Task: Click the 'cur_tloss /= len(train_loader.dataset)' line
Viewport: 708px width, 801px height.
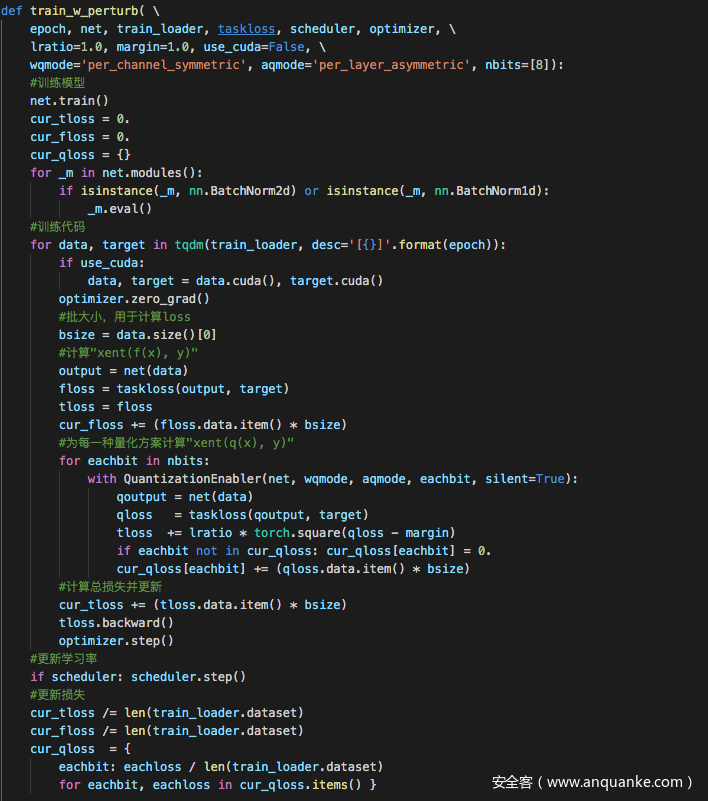Action: click(167, 713)
